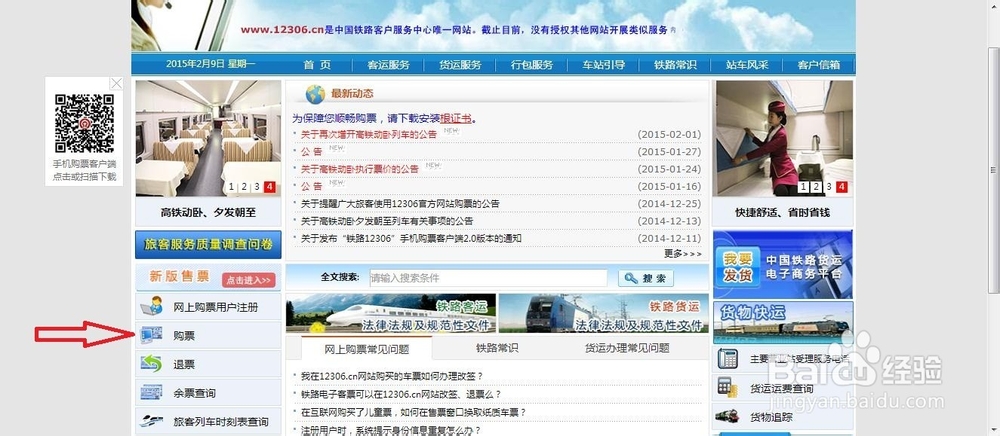Click 余票查询 link text

[x=195, y=393]
